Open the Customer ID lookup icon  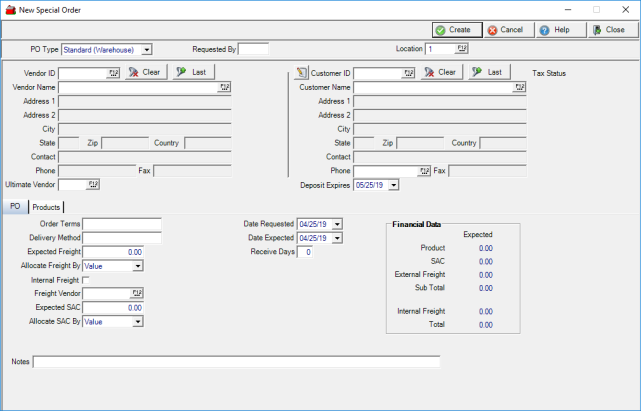[408, 73]
